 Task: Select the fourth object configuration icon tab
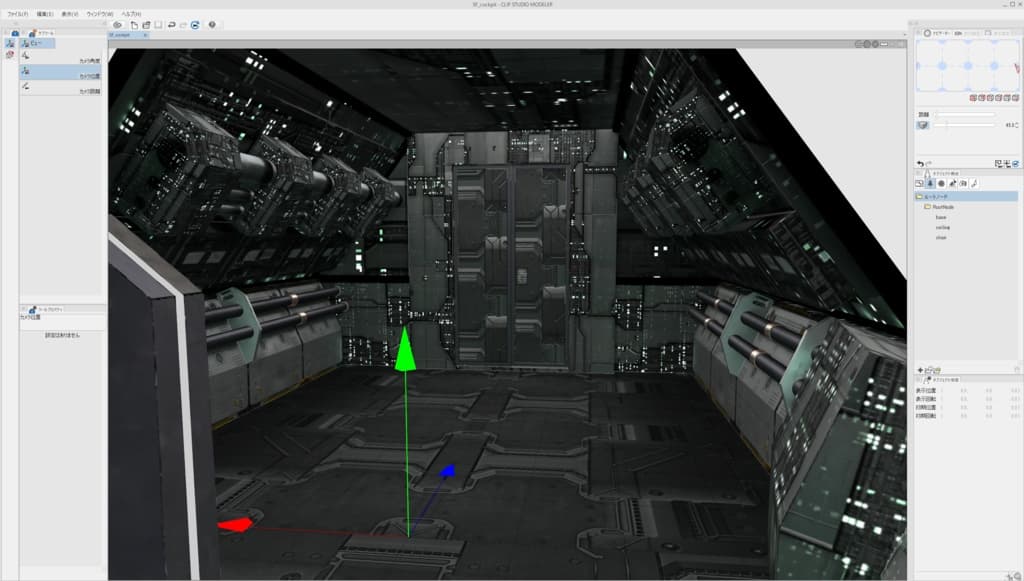coord(952,184)
